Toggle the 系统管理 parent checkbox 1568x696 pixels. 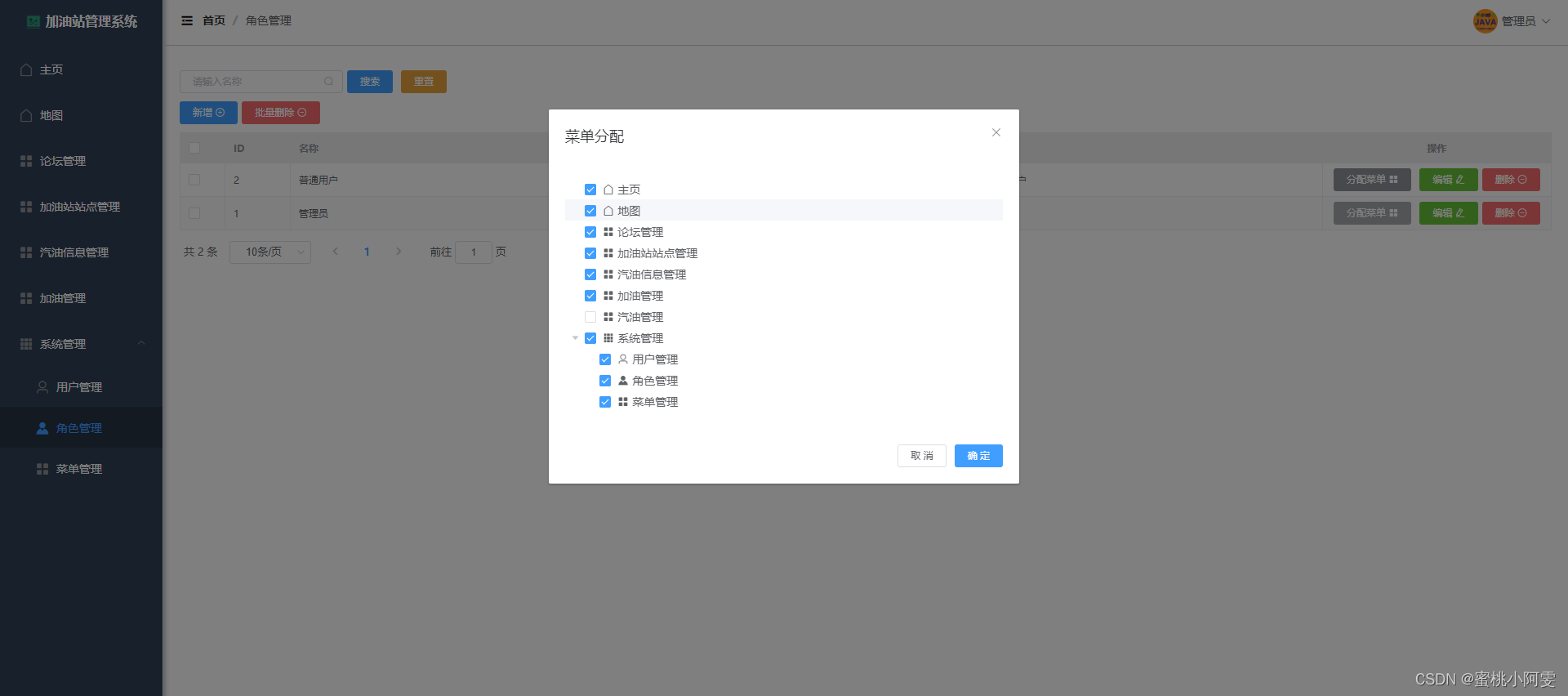[x=590, y=338]
